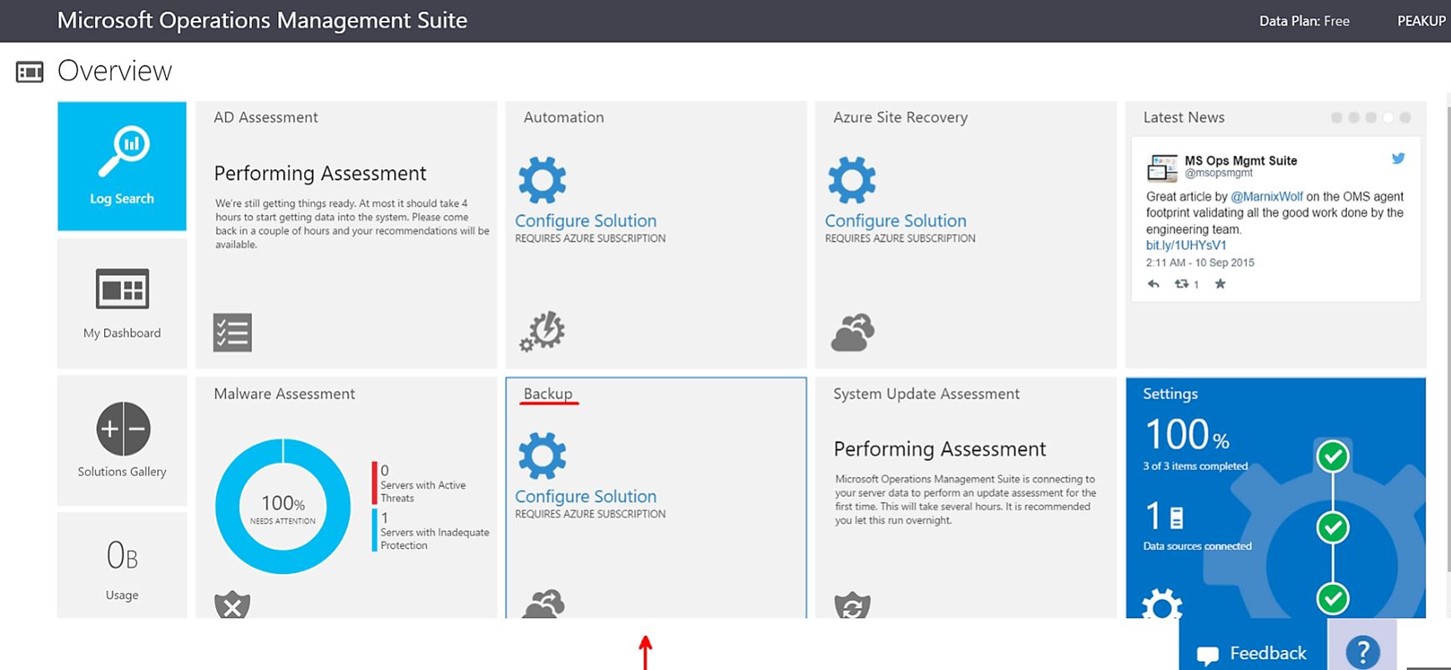The width and height of the screenshot is (1451, 670).
Task: Select the first Latest News pagination dot
Action: click(x=1337, y=118)
